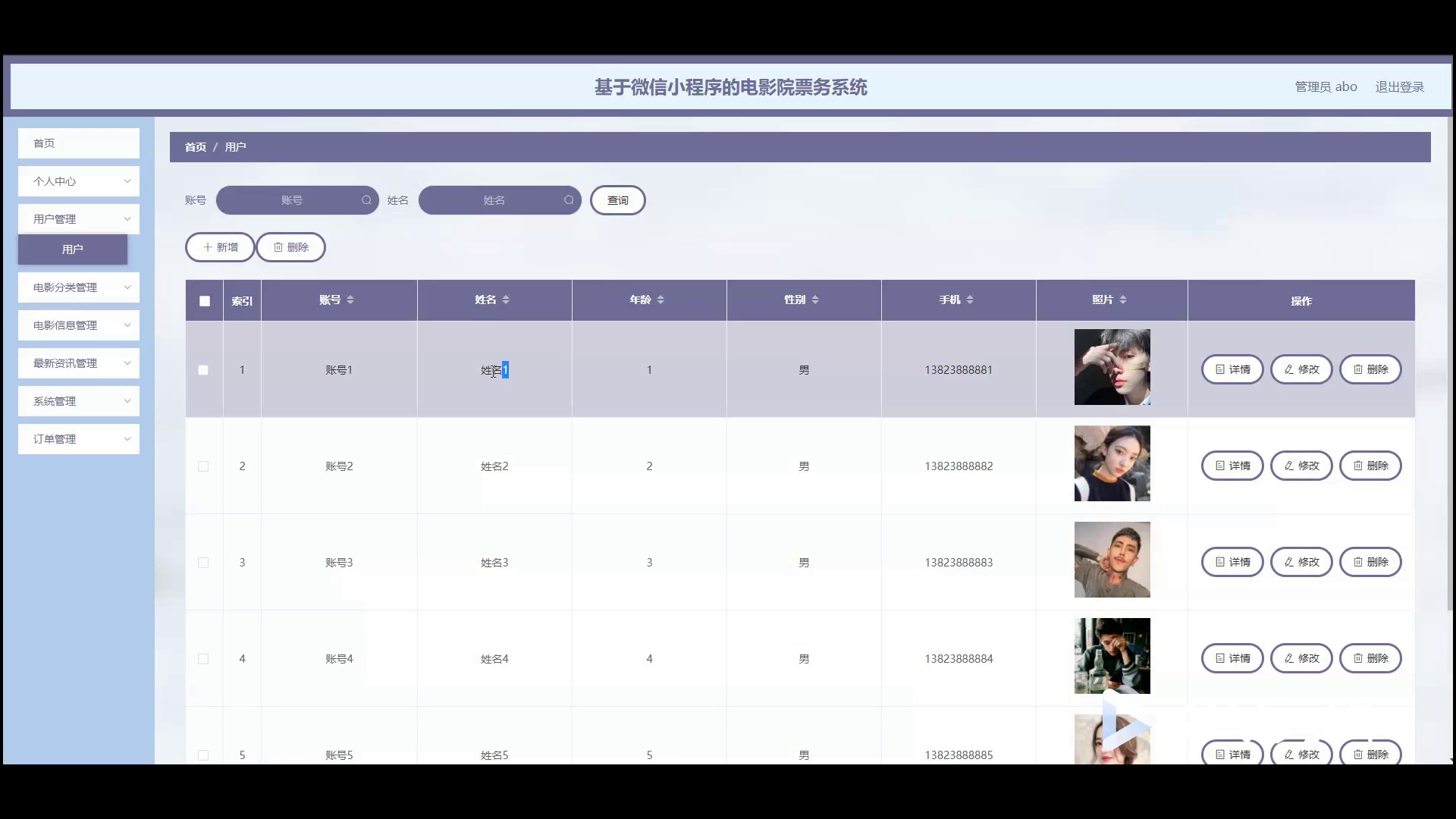The image size is (1456, 819).
Task: Check the row 2 checkbox for 账号2
Action: 203,466
